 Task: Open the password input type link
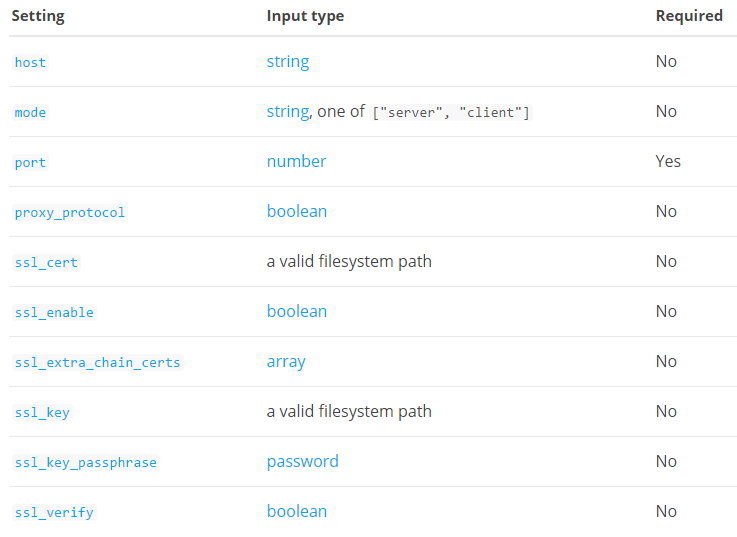[302, 461]
